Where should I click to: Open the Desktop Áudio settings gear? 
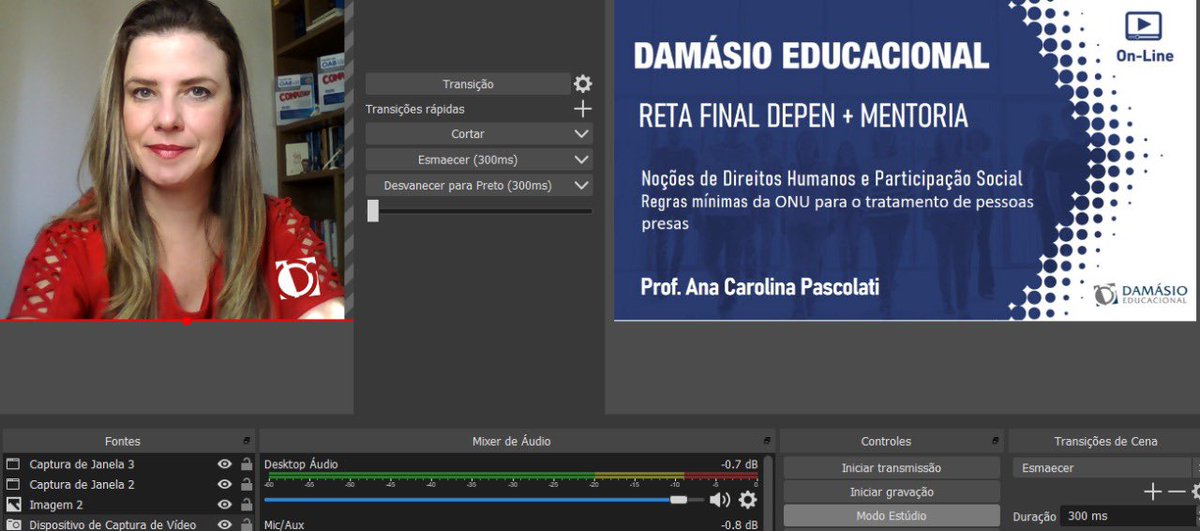747,499
